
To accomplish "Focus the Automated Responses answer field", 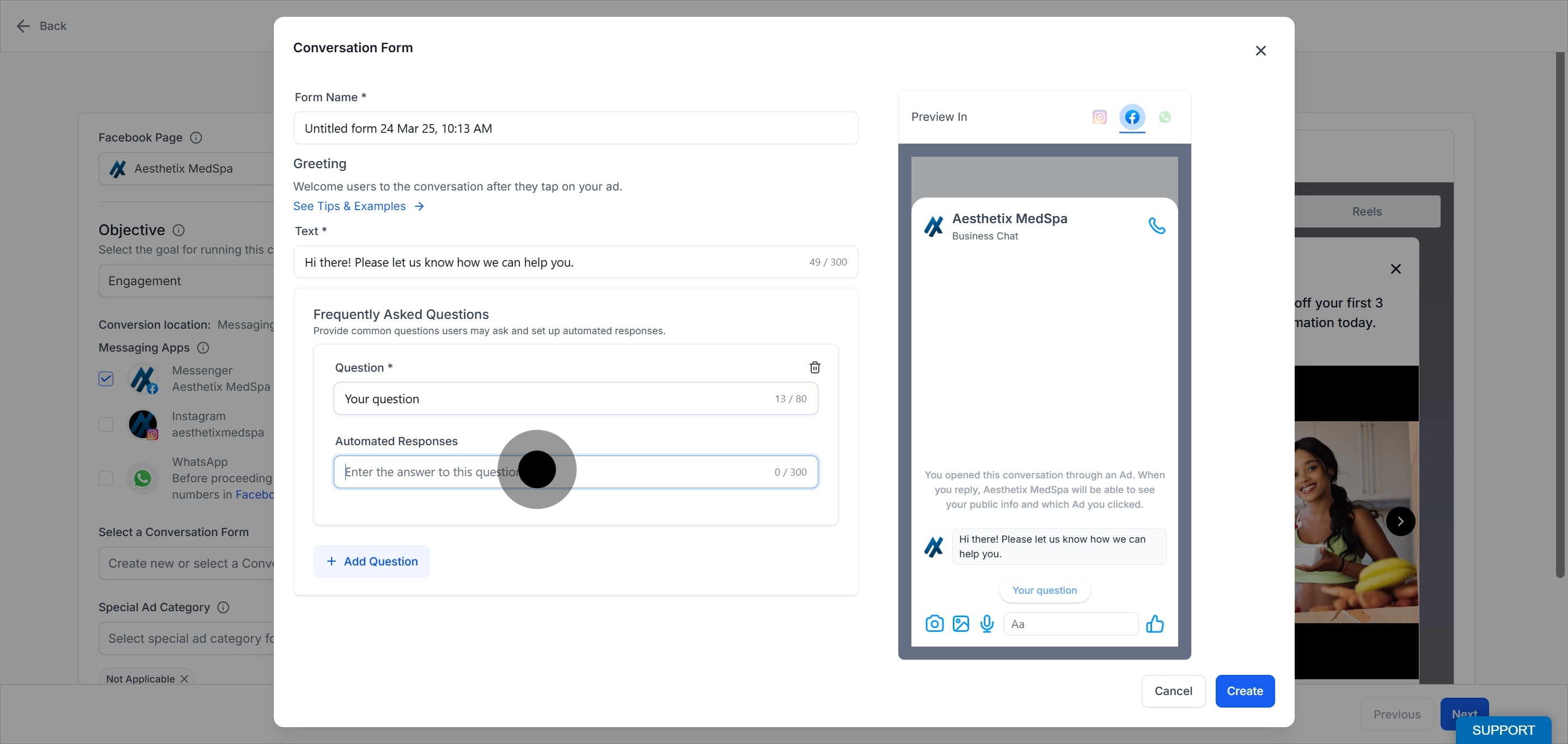I will [576, 472].
